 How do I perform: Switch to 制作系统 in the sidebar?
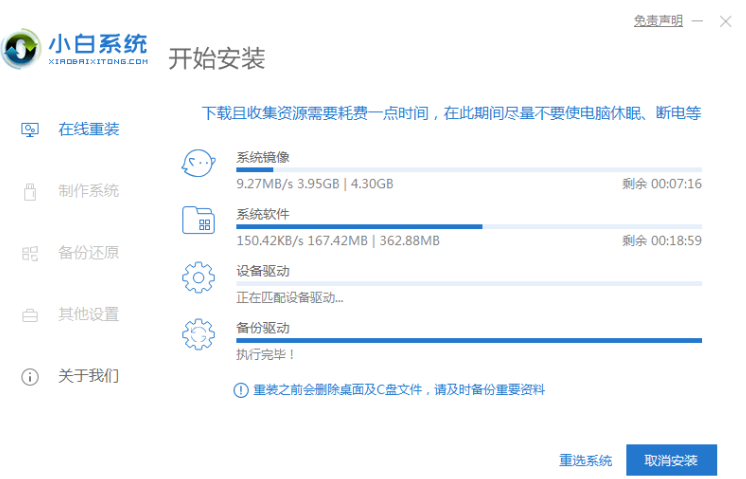coord(88,191)
